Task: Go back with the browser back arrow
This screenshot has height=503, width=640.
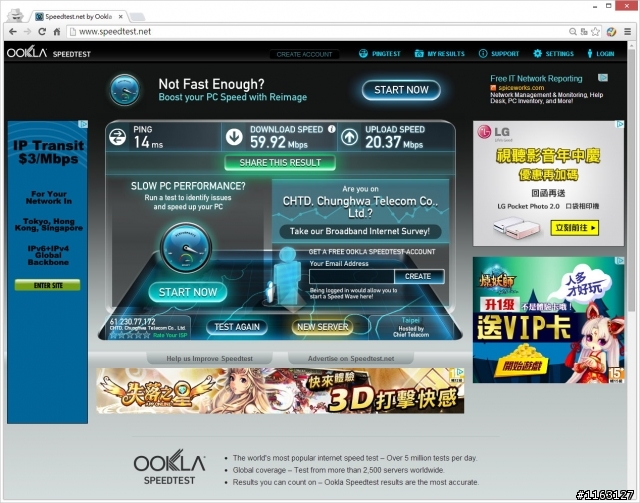Action: 13,31
